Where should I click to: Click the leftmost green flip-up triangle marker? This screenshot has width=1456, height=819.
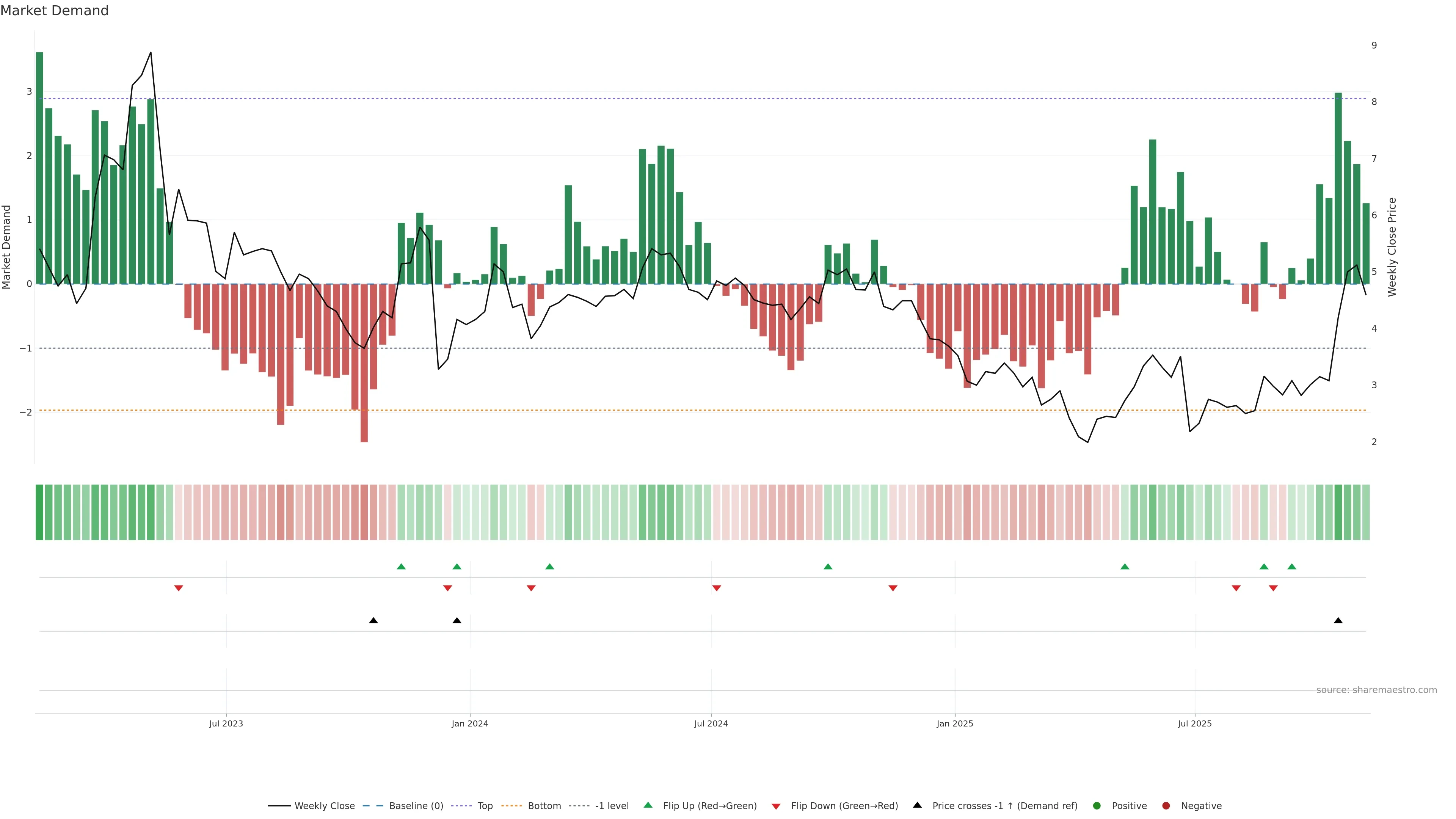pyautogui.click(x=401, y=566)
